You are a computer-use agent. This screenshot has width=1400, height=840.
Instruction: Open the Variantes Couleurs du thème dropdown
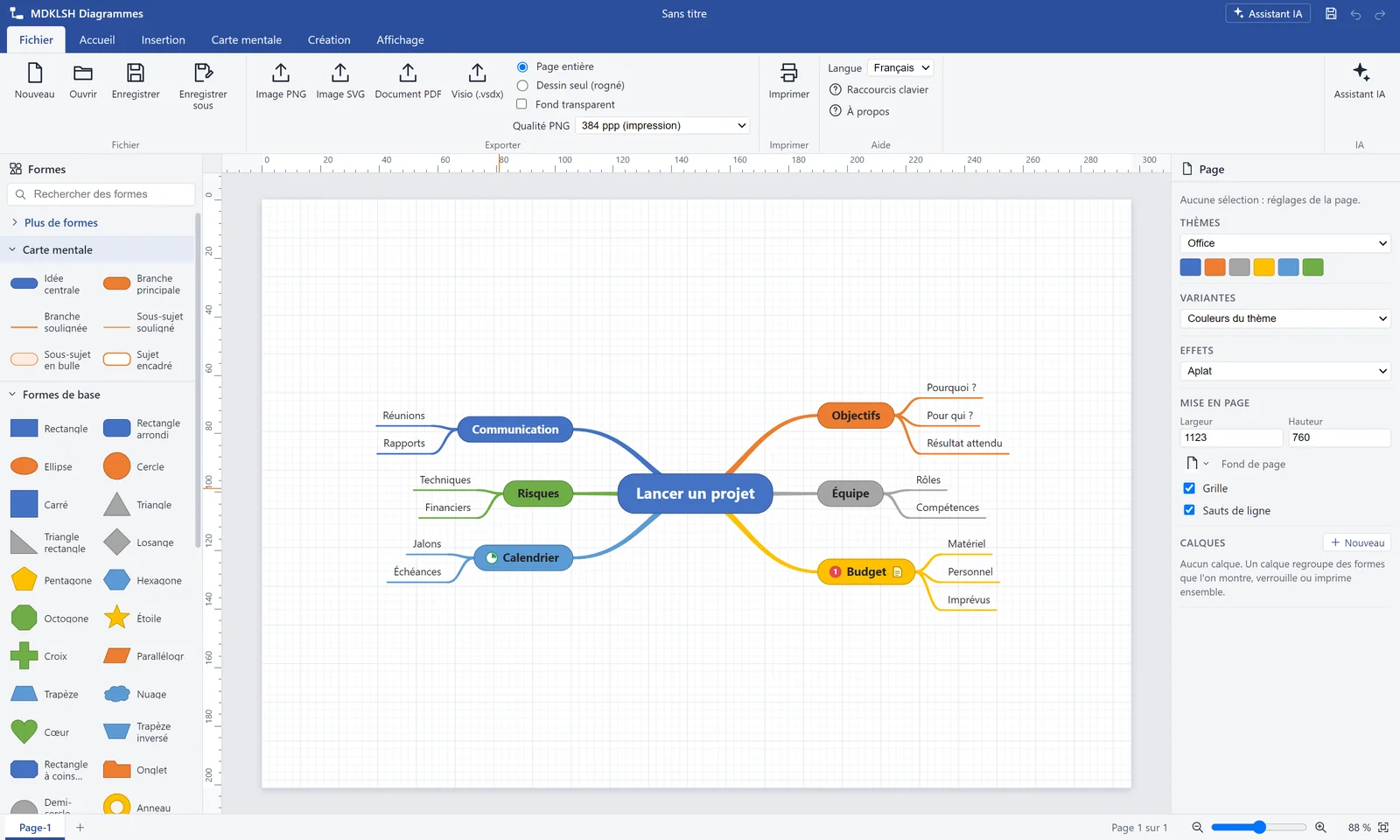click(x=1285, y=318)
